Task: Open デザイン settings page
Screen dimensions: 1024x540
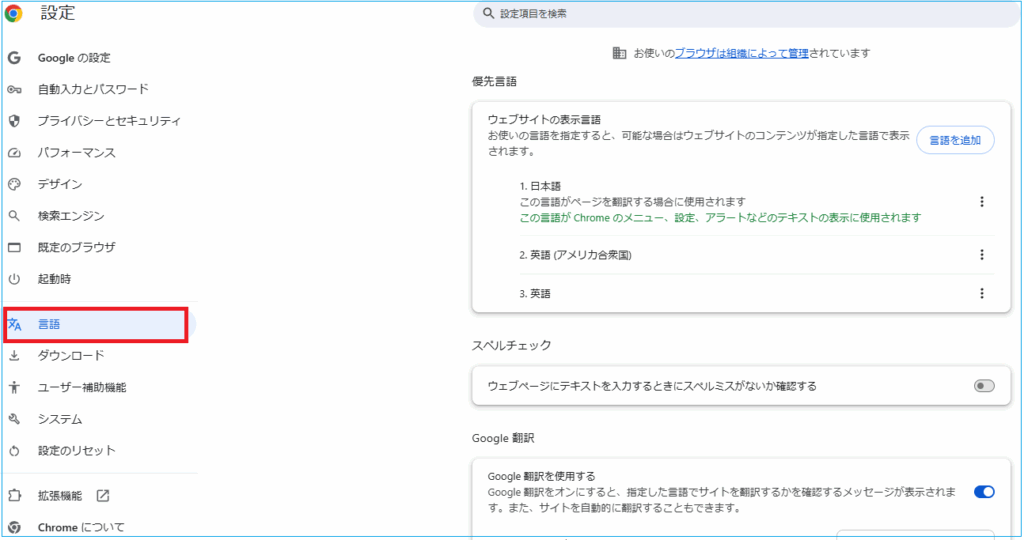Action: (x=60, y=184)
